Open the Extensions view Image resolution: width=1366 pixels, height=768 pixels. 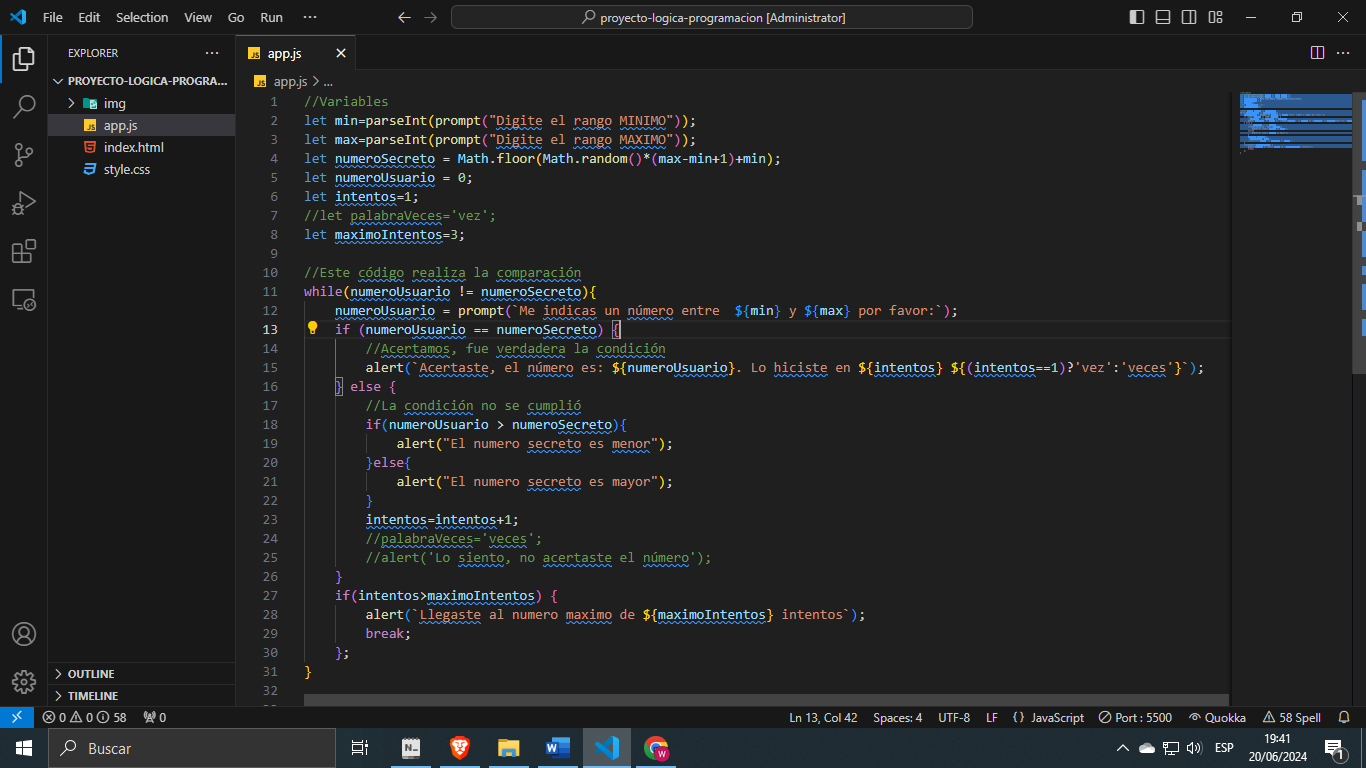pyautogui.click(x=24, y=251)
